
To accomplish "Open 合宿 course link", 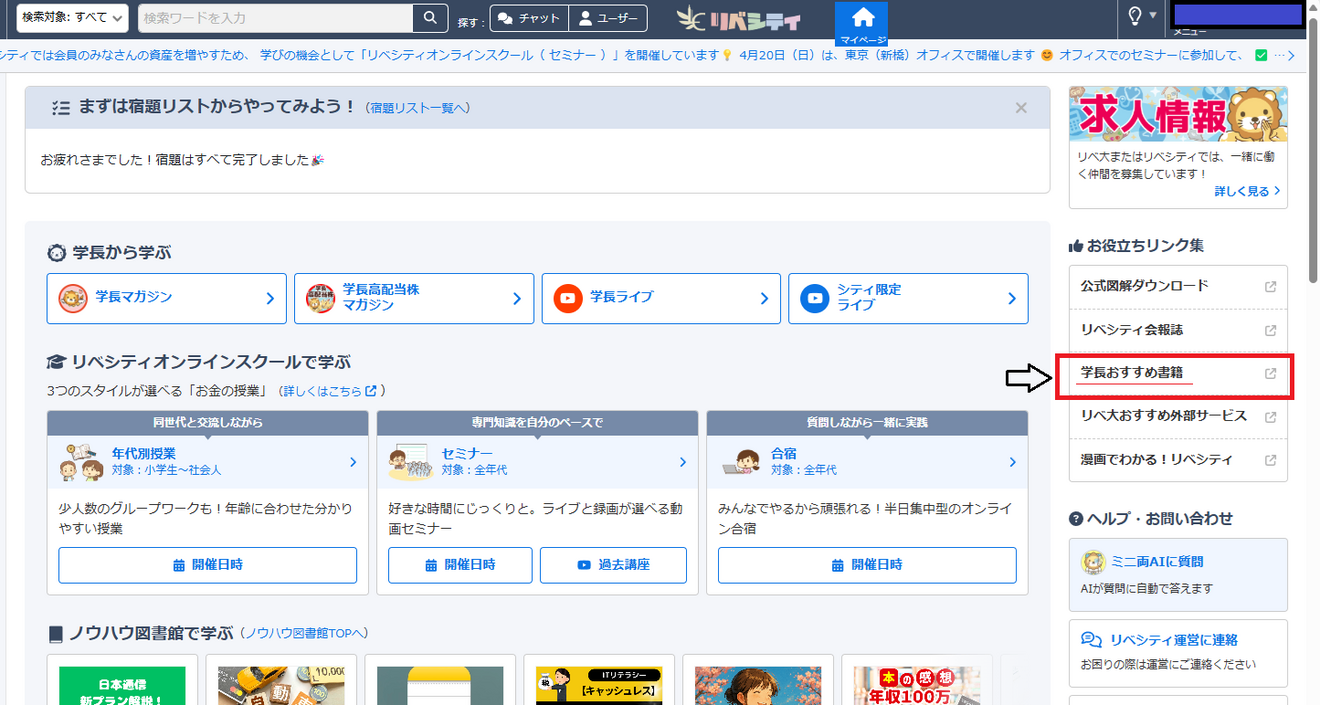I will [x=867, y=461].
